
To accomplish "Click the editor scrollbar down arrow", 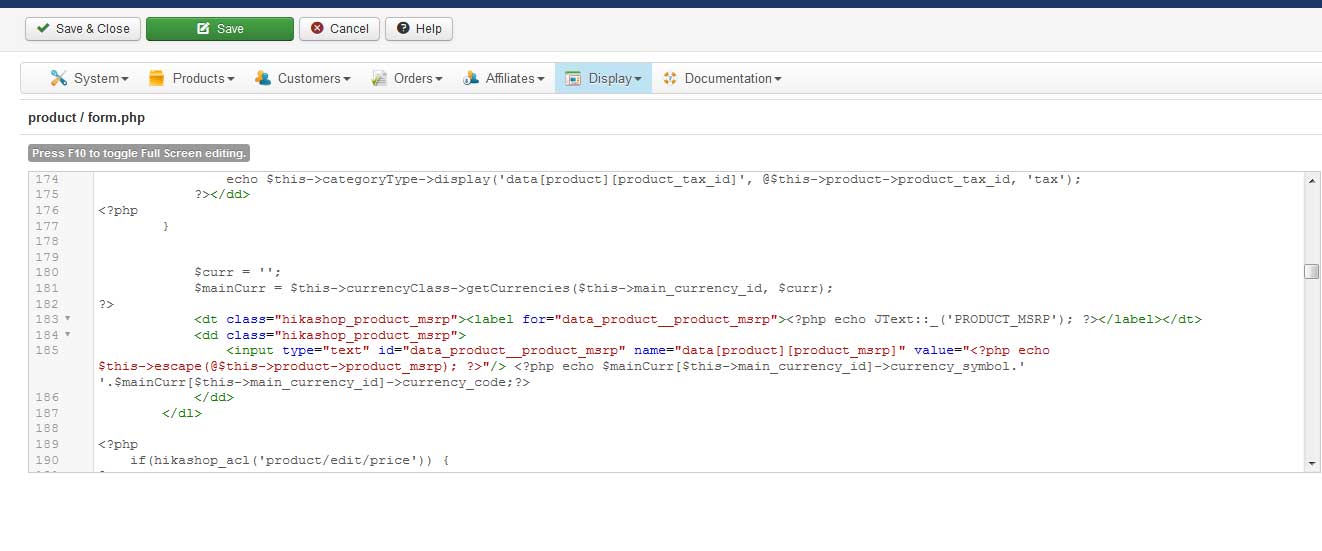I will 1311,465.
